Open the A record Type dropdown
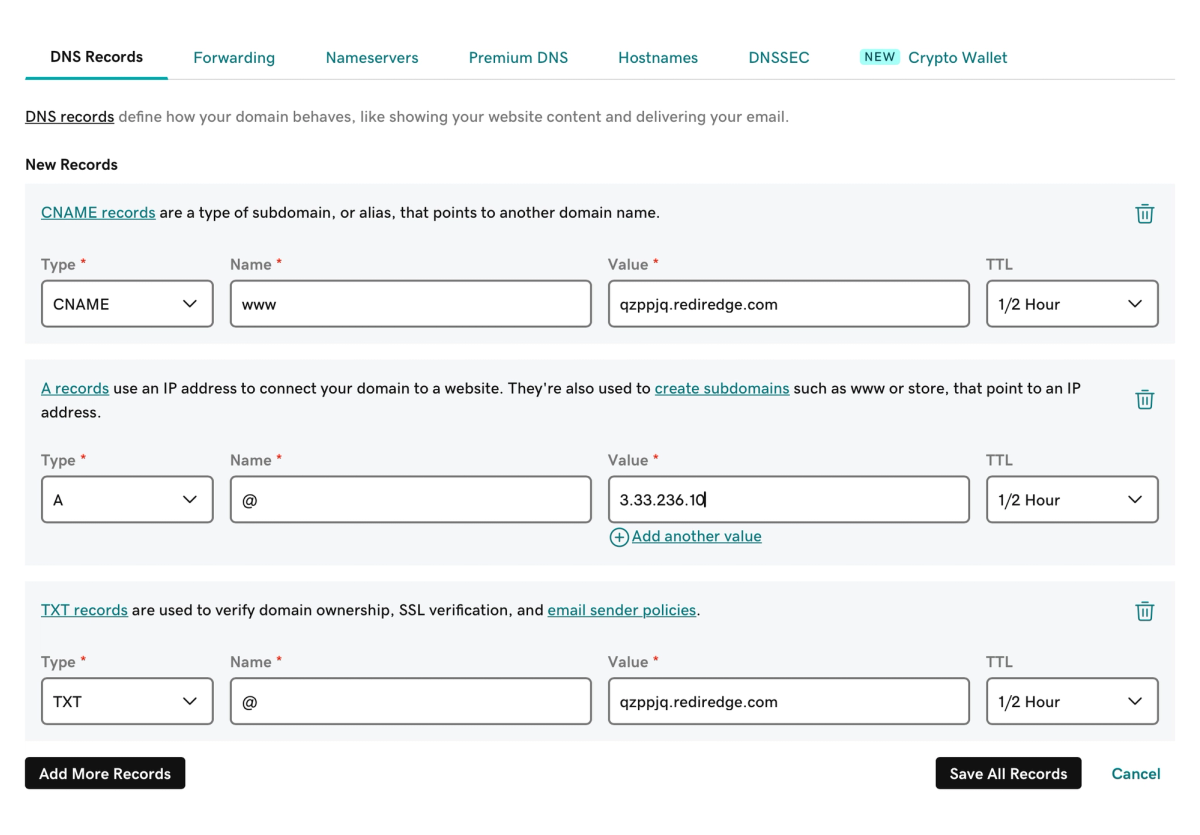 coord(127,500)
